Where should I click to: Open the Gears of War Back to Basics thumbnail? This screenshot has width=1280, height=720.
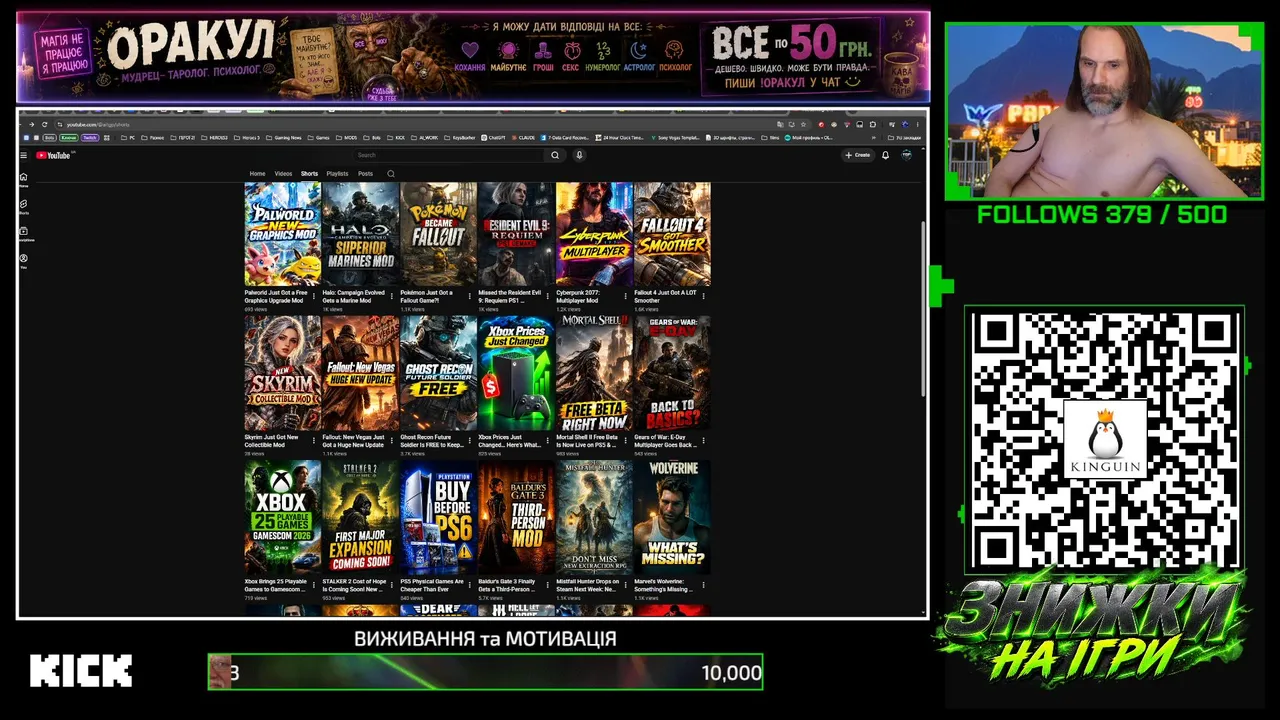point(672,373)
